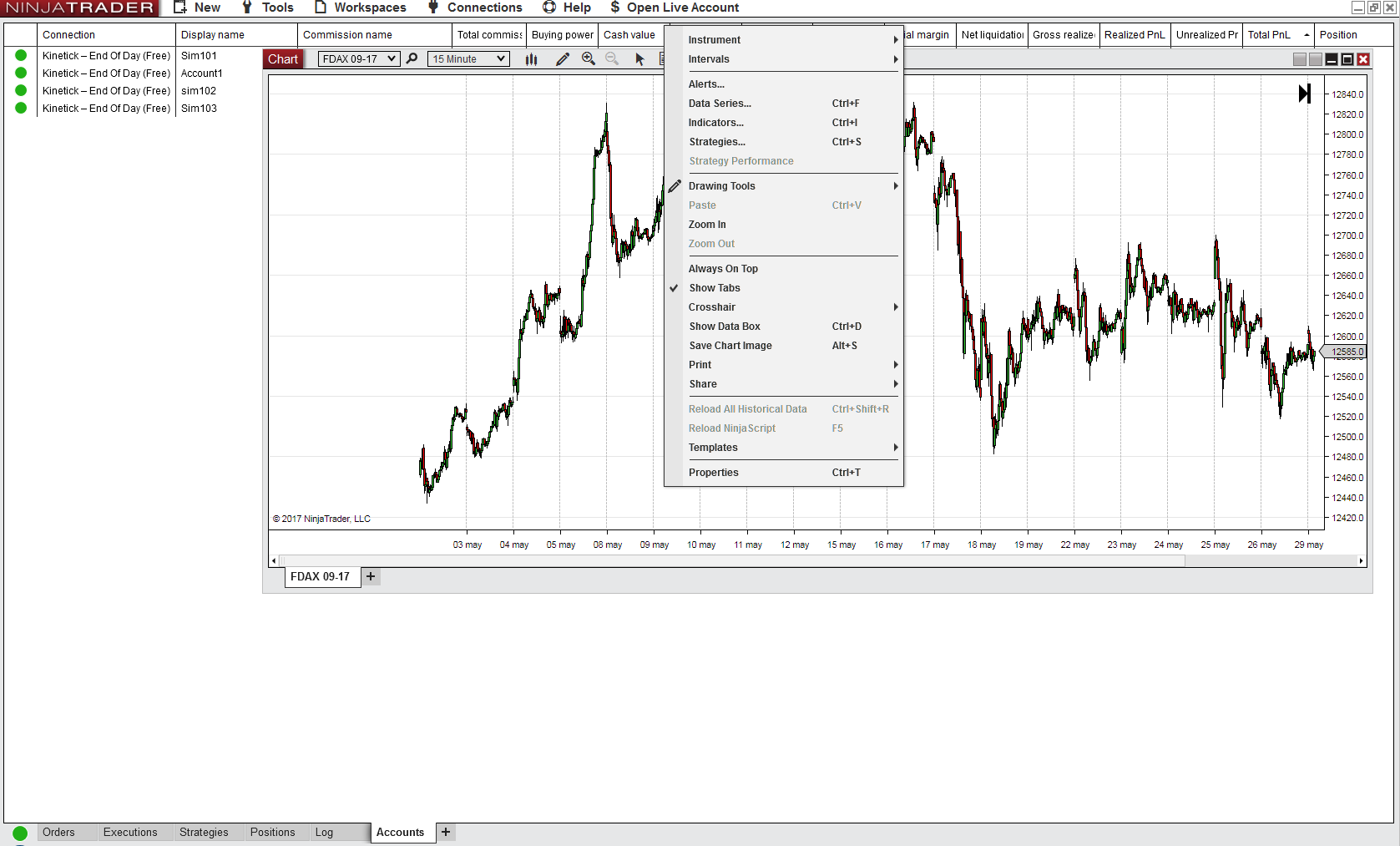Expand the Instrument submenu
Screen dimensions: 1400x846
coord(784,40)
